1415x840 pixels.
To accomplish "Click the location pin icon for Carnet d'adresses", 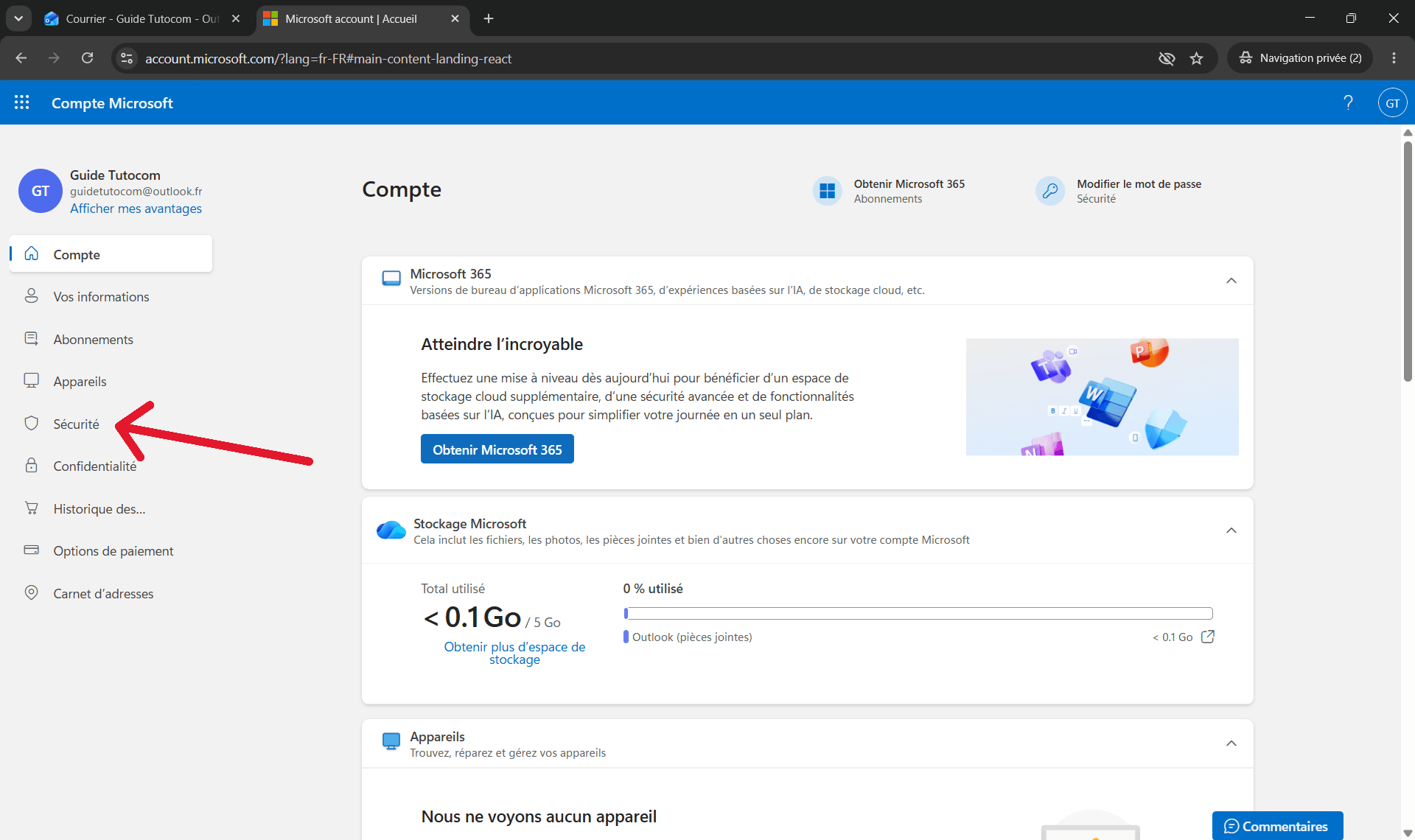I will click(31, 592).
